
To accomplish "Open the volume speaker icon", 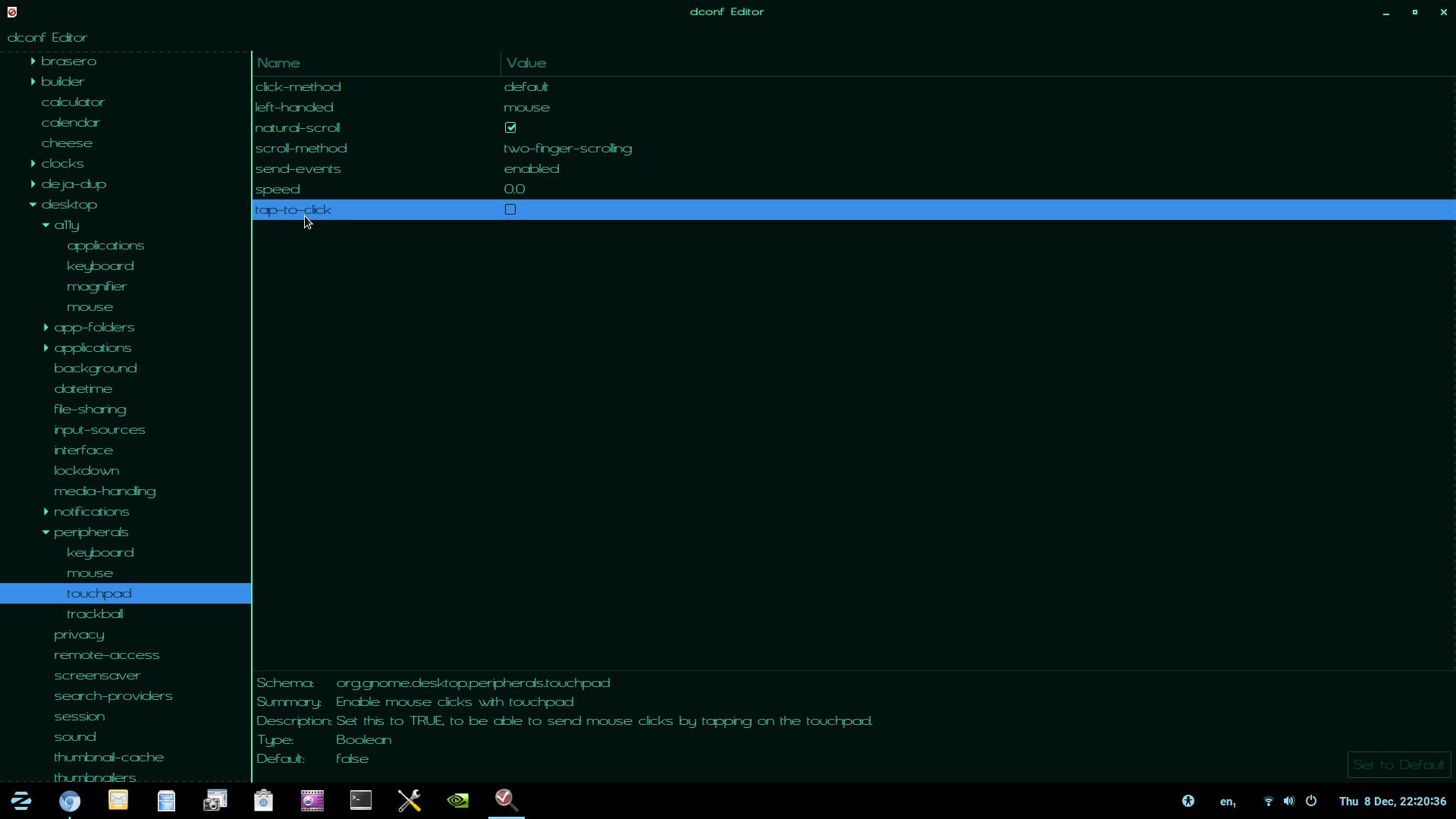I will click(1288, 801).
